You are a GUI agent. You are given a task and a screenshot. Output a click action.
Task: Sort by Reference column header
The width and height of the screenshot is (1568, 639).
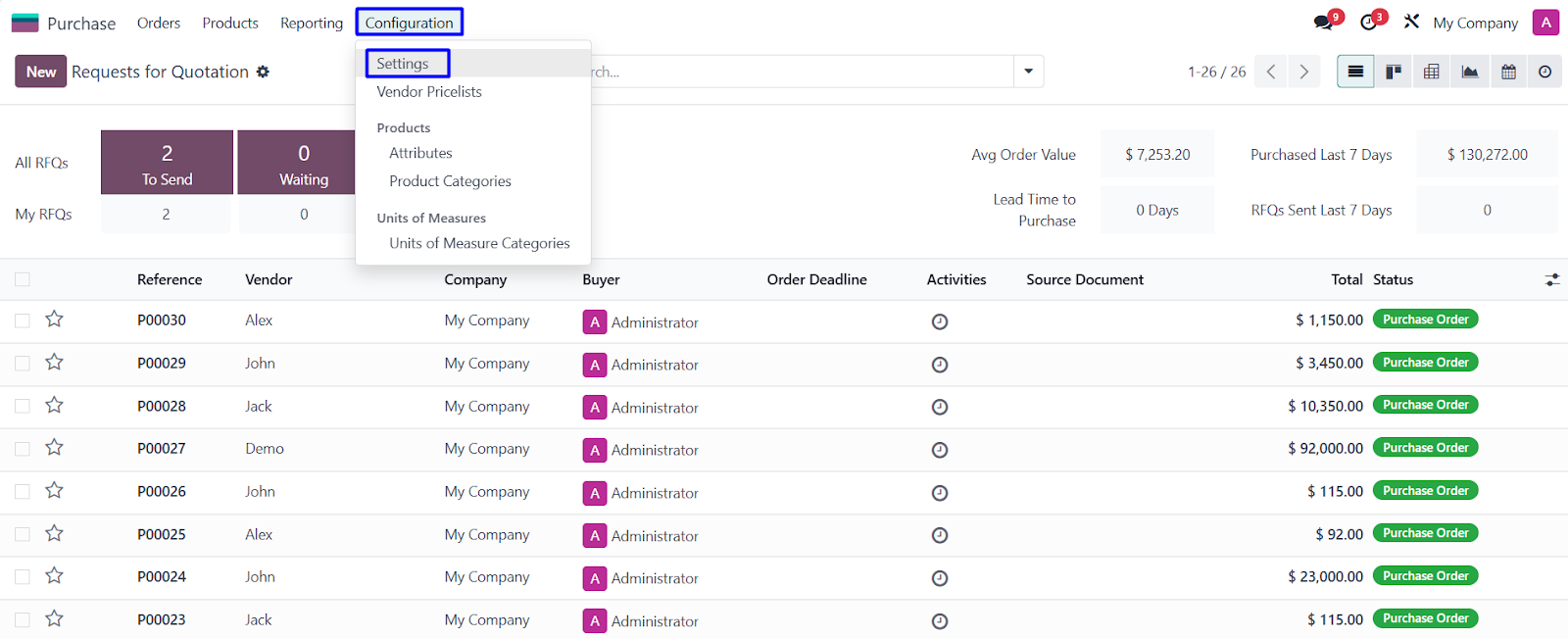pyautogui.click(x=170, y=279)
